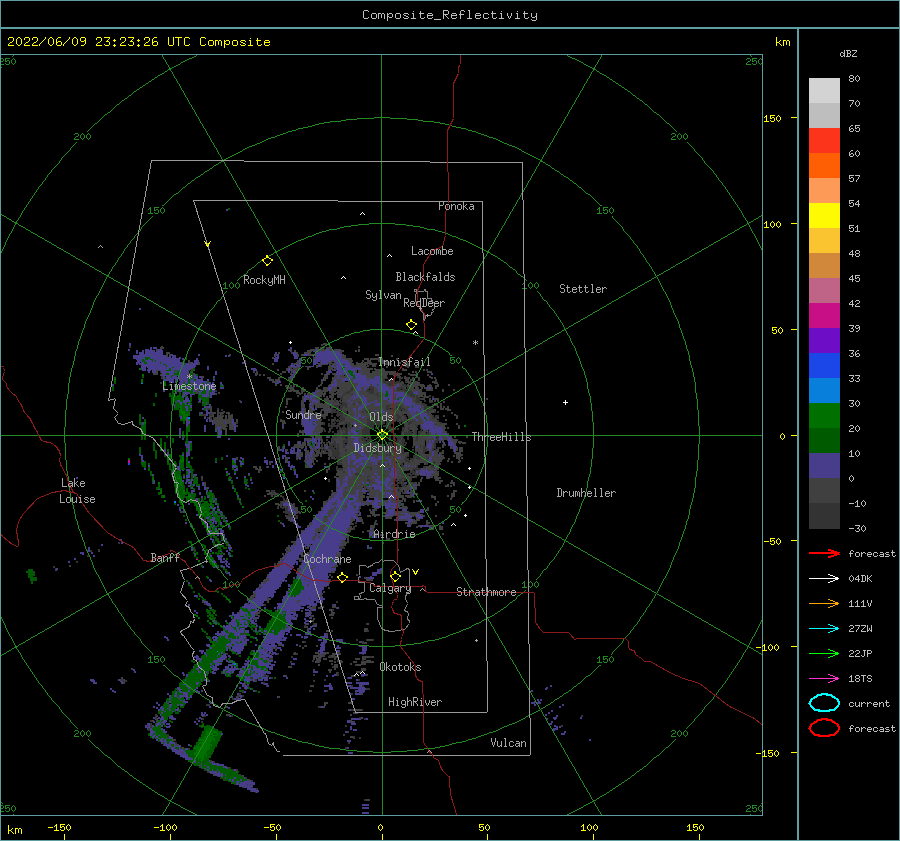Click yellow diamond marker above Calgary label
Image resolution: width=900 pixels, height=841 pixels.
coord(395,576)
